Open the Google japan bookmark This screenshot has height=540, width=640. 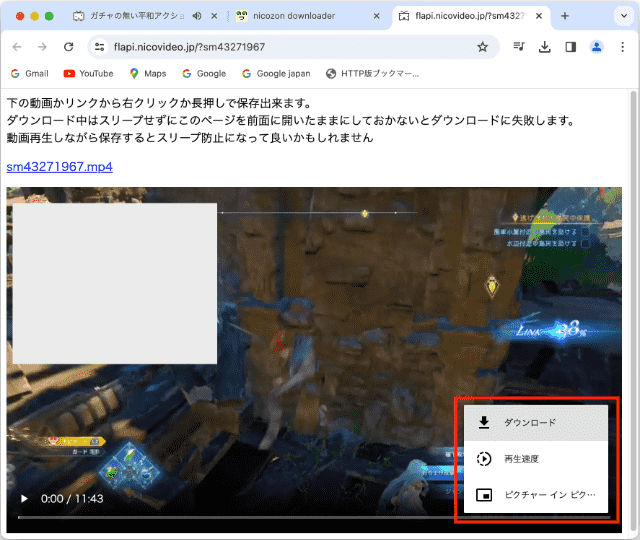(x=276, y=73)
